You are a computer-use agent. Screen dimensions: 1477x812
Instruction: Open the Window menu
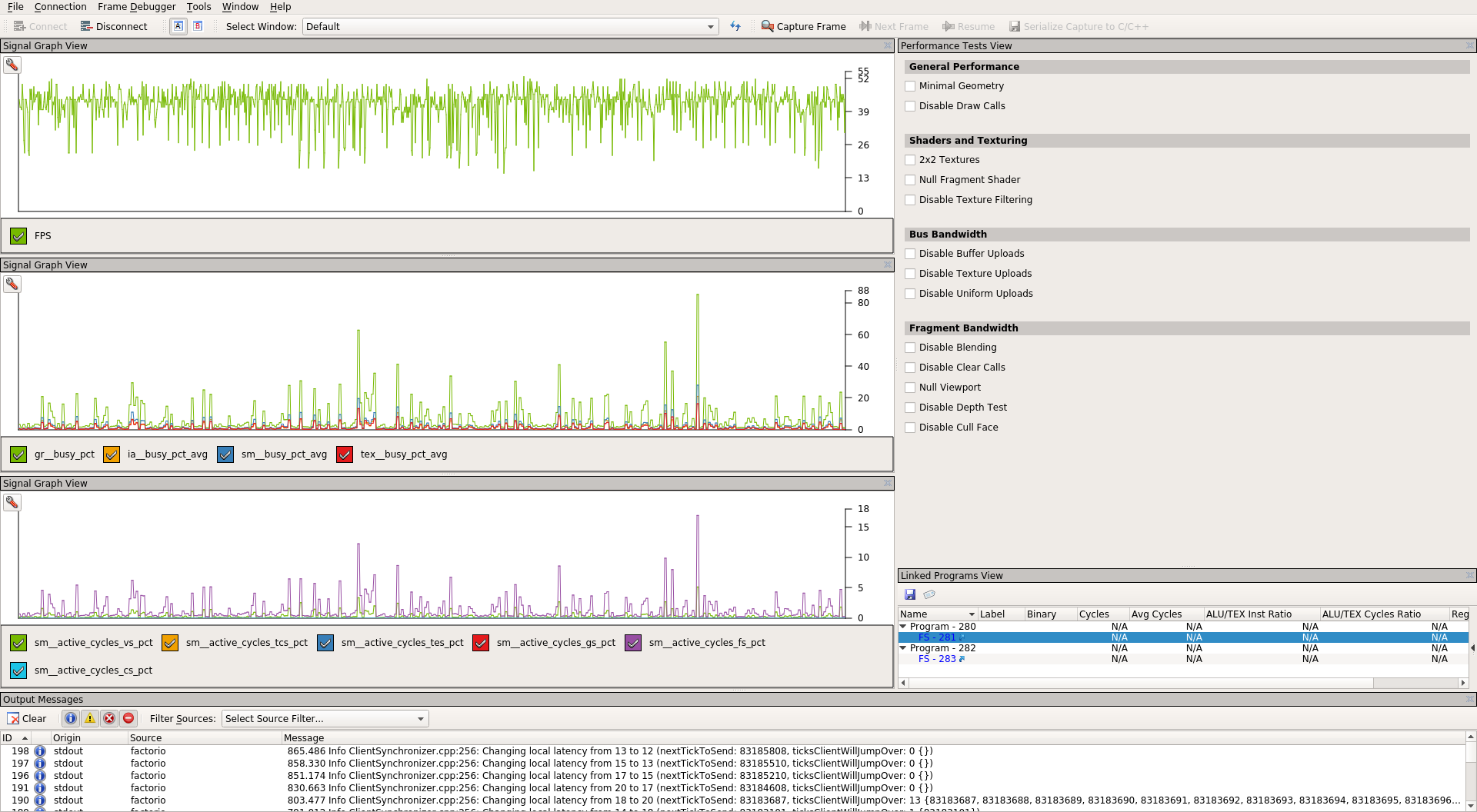[x=240, y=6]
